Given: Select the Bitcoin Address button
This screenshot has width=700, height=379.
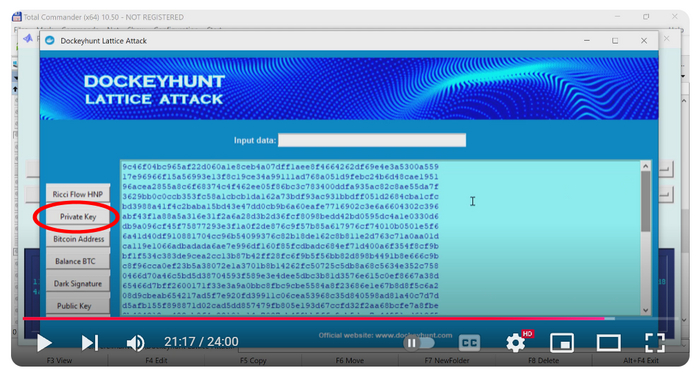Looking at the screenshot, I should [78, 239].
